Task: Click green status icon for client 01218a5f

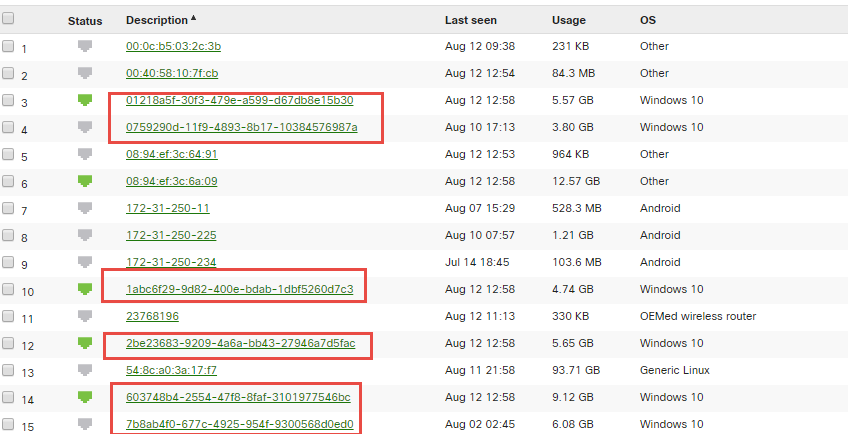Action: (x=85, y=100)
